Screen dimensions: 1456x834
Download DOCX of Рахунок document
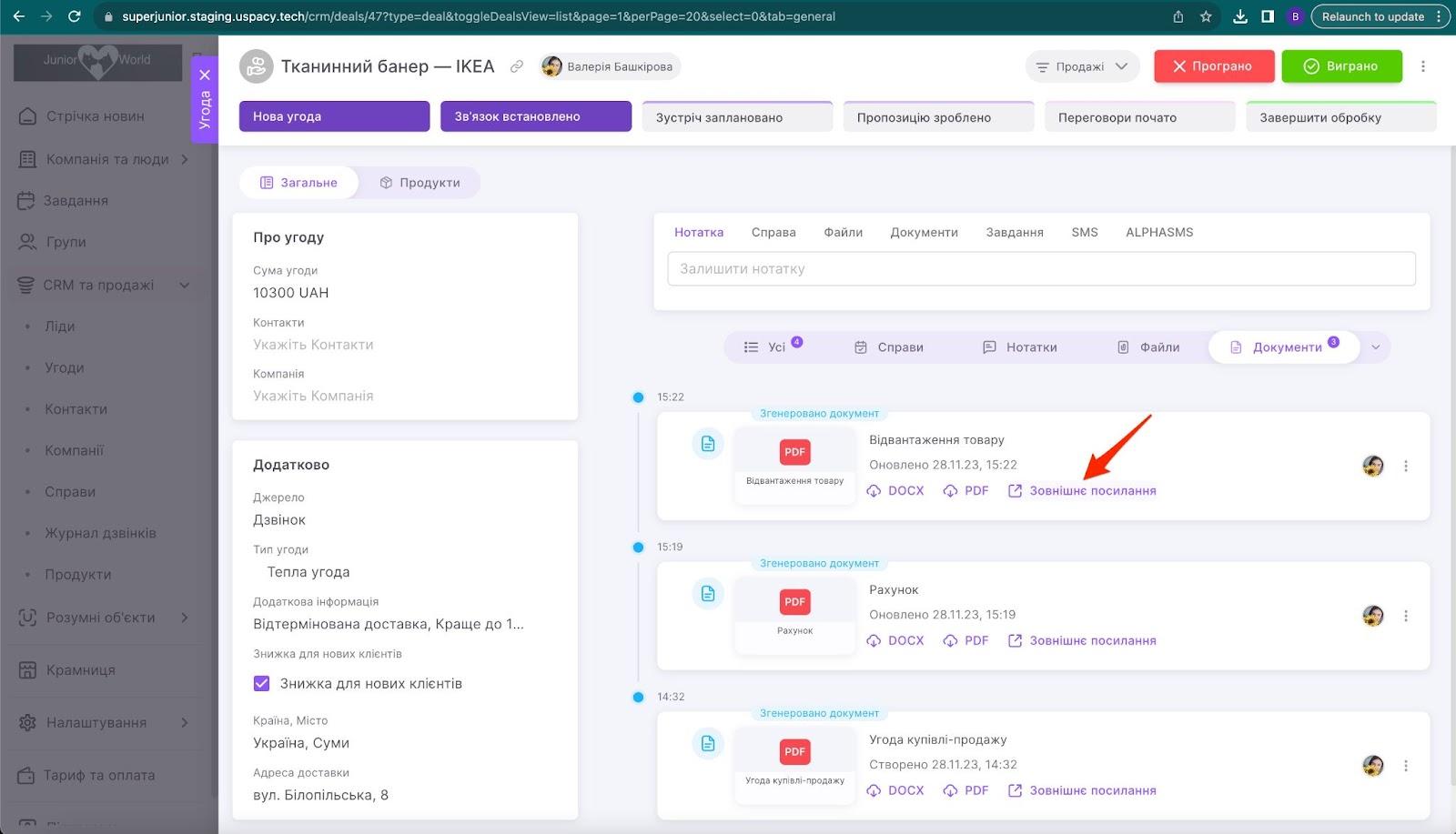coord(895,640)
